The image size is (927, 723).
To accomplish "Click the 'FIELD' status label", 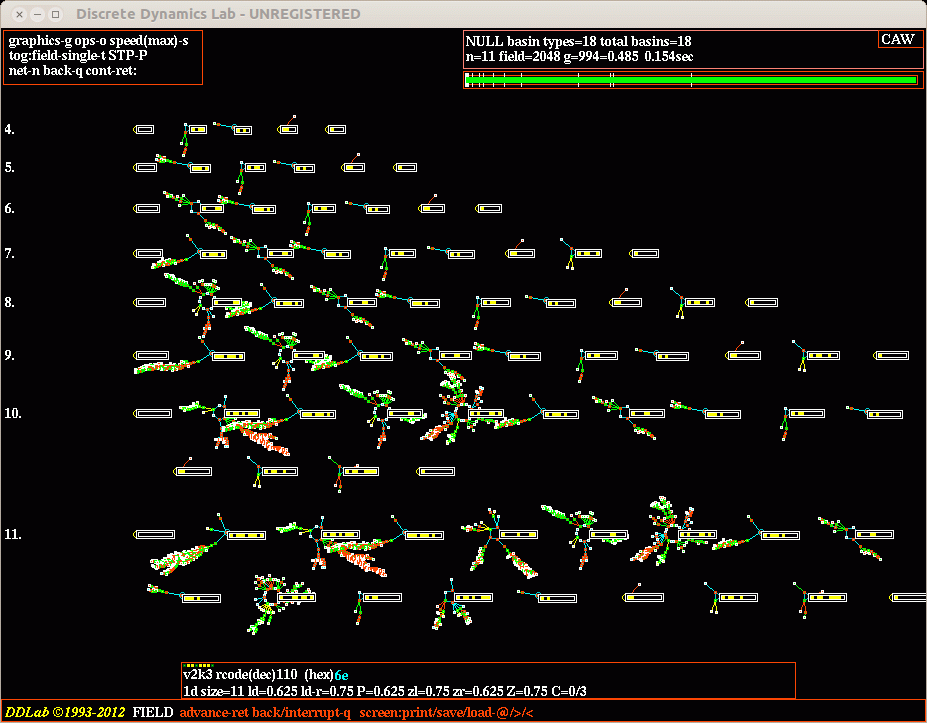I will 153,712.
